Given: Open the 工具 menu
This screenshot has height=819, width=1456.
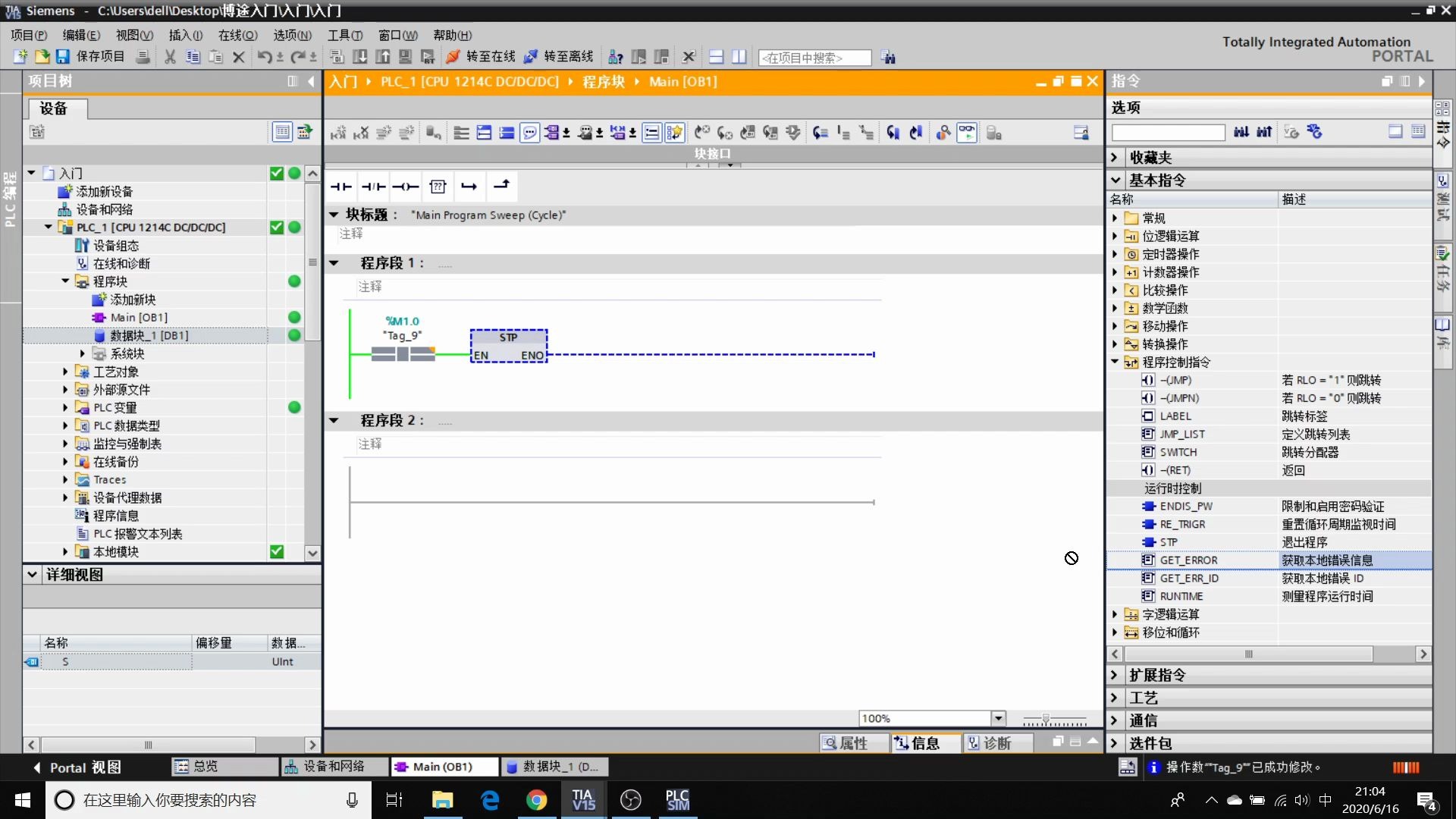Looking at the screenshot, I should 344,35.
